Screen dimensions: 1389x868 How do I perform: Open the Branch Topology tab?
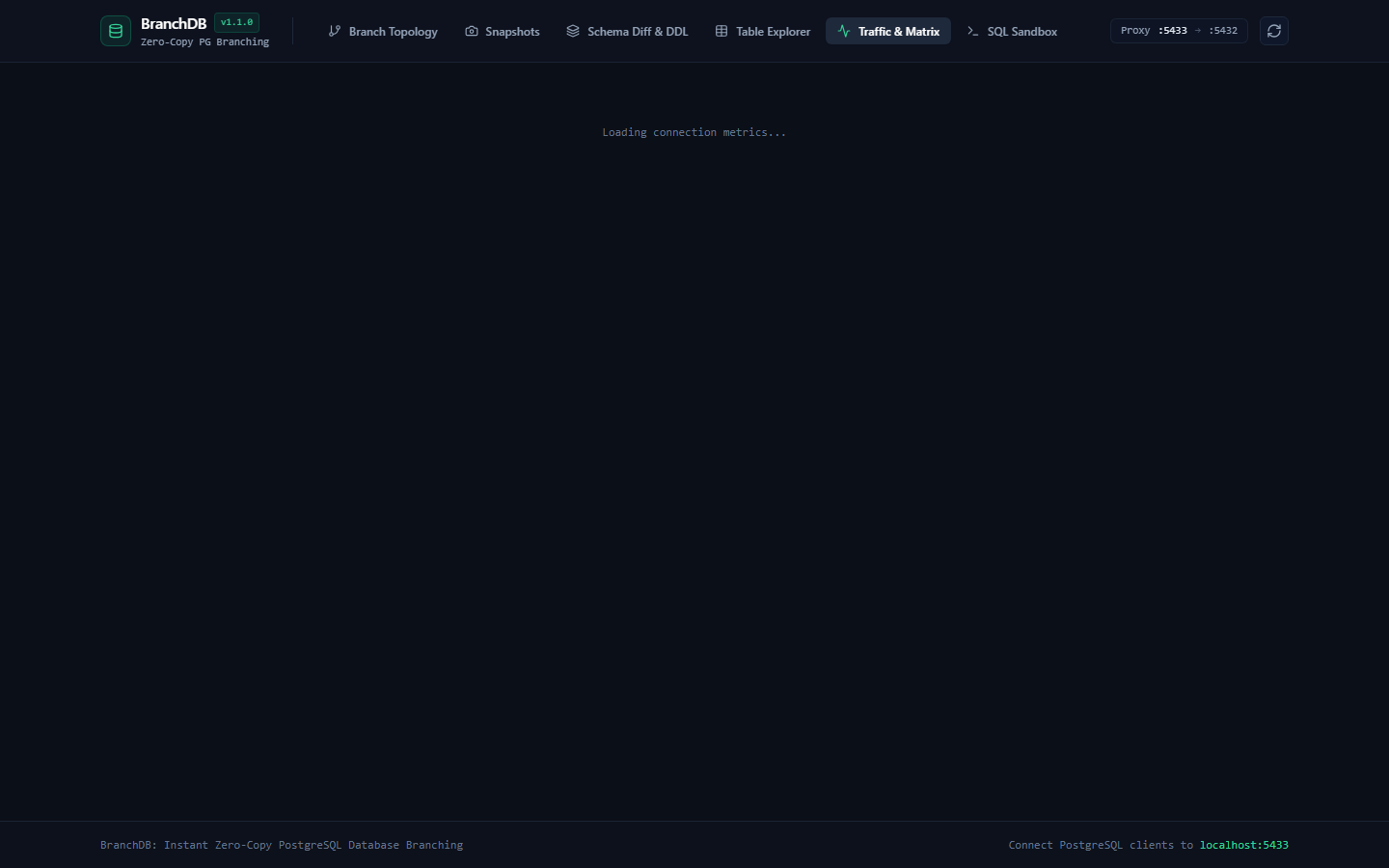(x=383, y=31)
